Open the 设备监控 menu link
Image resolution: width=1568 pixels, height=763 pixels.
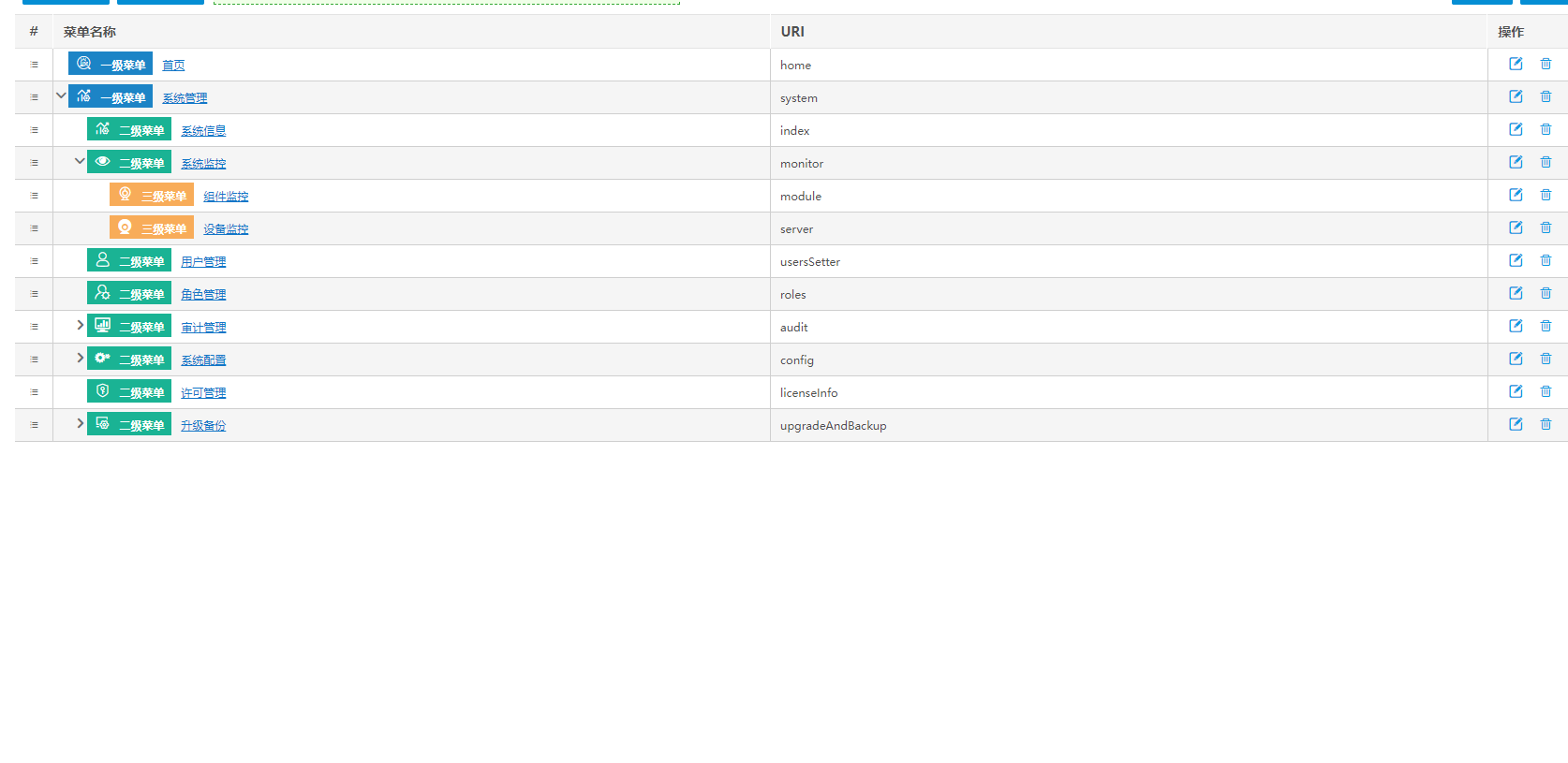coord(226,229)
